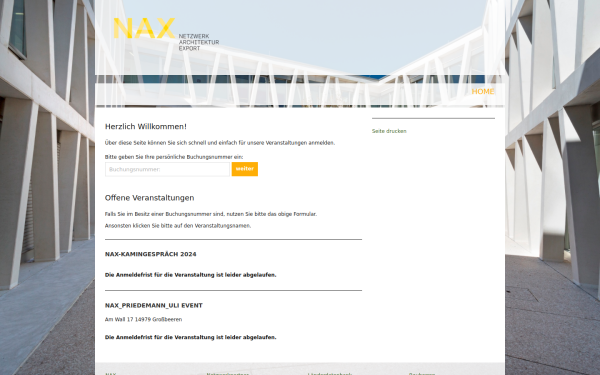Click sentence 'Ansonsten klicken Sie bitte auf den Veranstaltungsnamen.'

pyautogui.click(x=178, y=226)
